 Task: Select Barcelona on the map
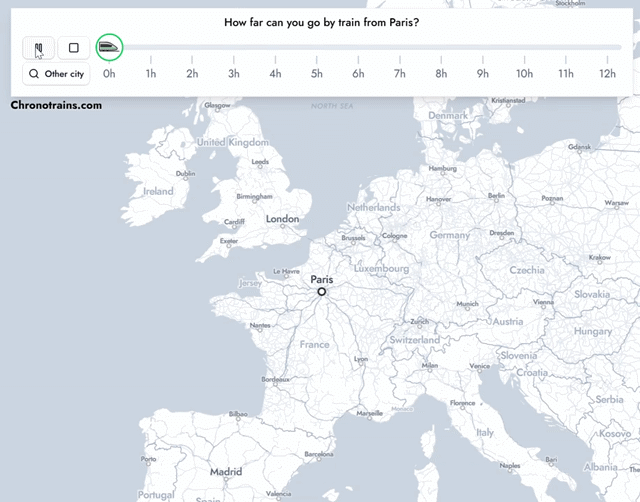pyautogui.click(x=319, y=454)
